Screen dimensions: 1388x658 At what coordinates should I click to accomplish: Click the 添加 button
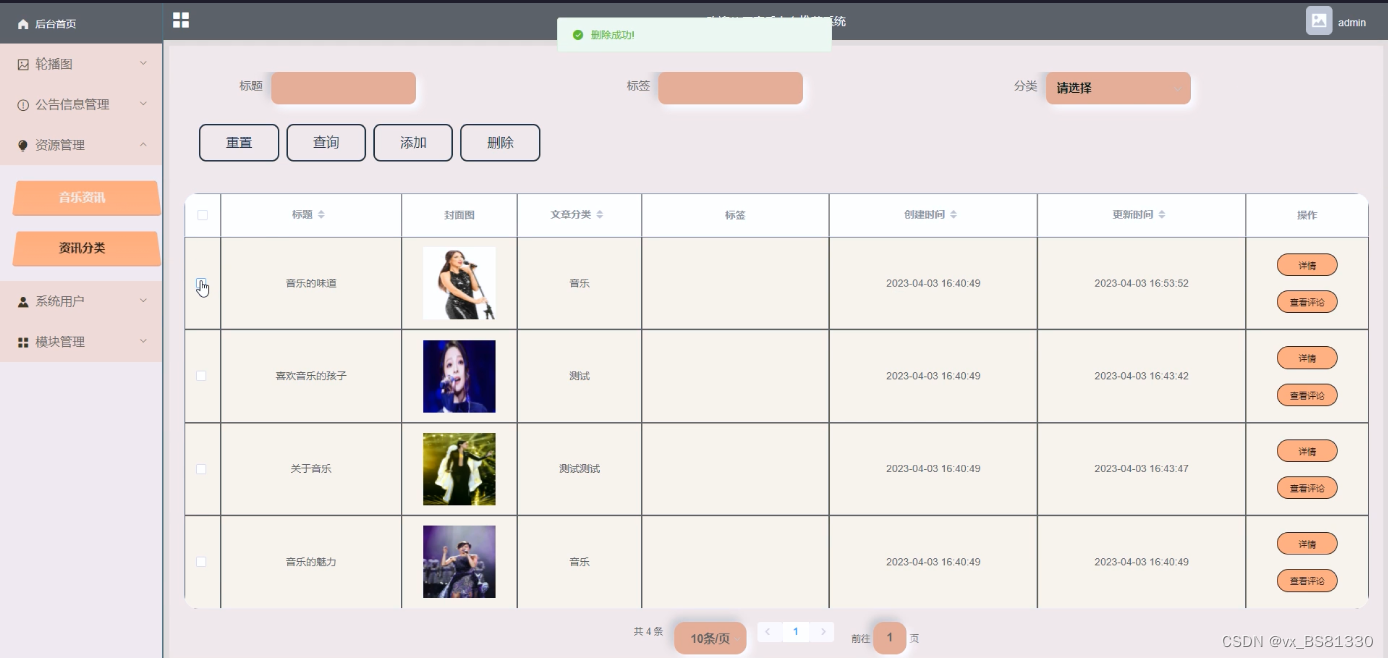pos(413,143)
